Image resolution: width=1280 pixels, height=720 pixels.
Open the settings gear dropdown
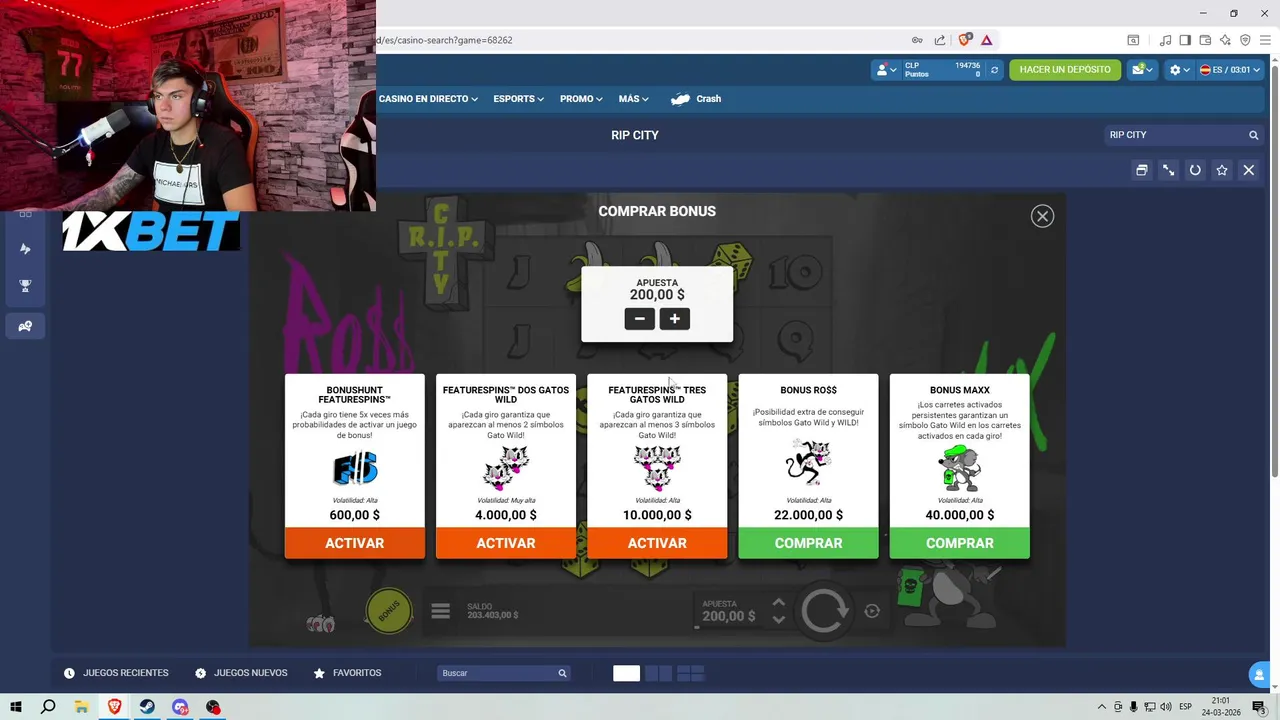coord(1179,70)
